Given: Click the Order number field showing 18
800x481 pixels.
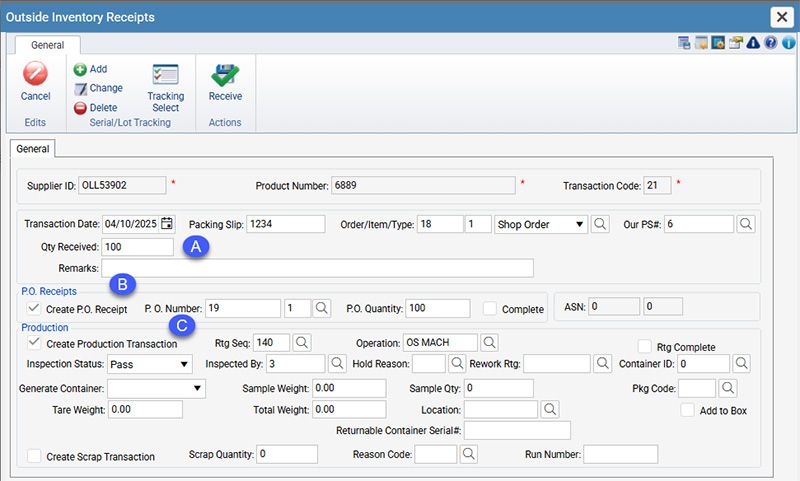Looking at the screenshot, I should tap(440, 224).
